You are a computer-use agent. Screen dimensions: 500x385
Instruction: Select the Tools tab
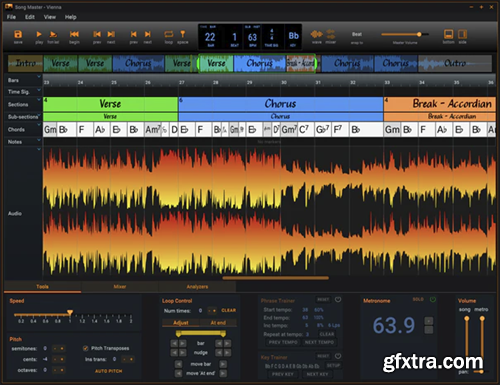pyautogui.click(x=42, y=287)
